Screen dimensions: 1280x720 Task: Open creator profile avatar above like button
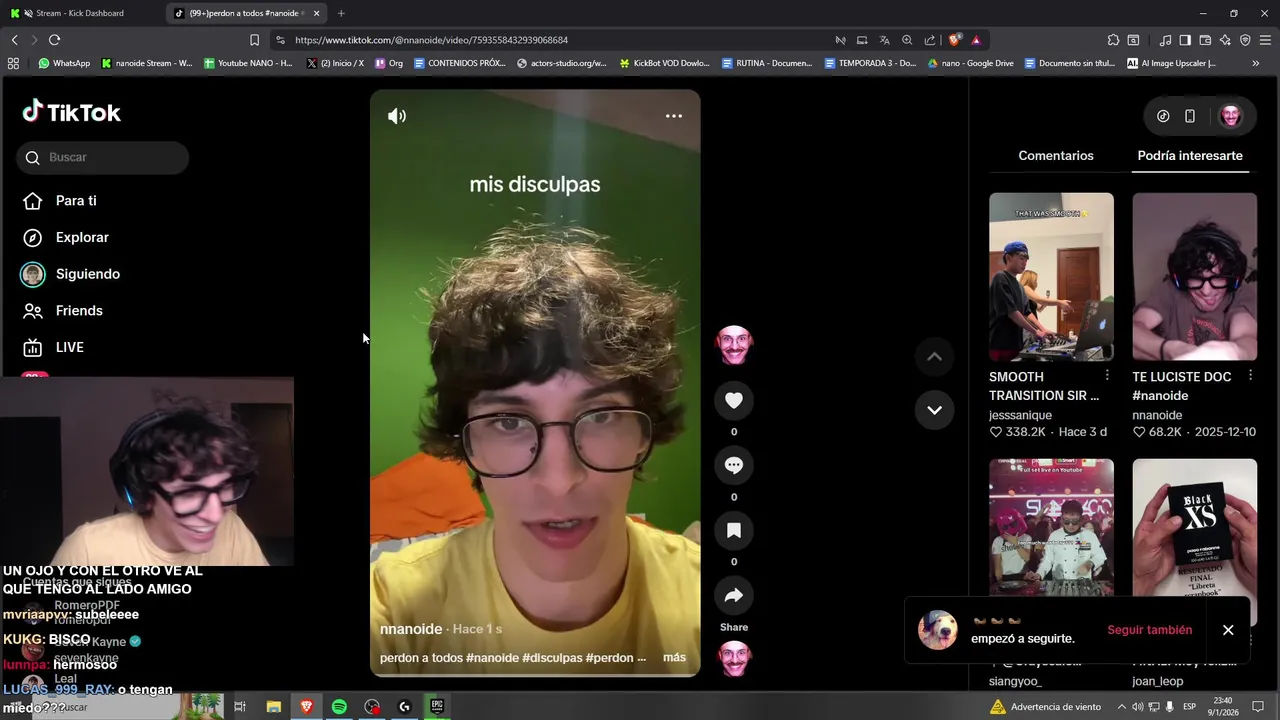tap(734, 345)
